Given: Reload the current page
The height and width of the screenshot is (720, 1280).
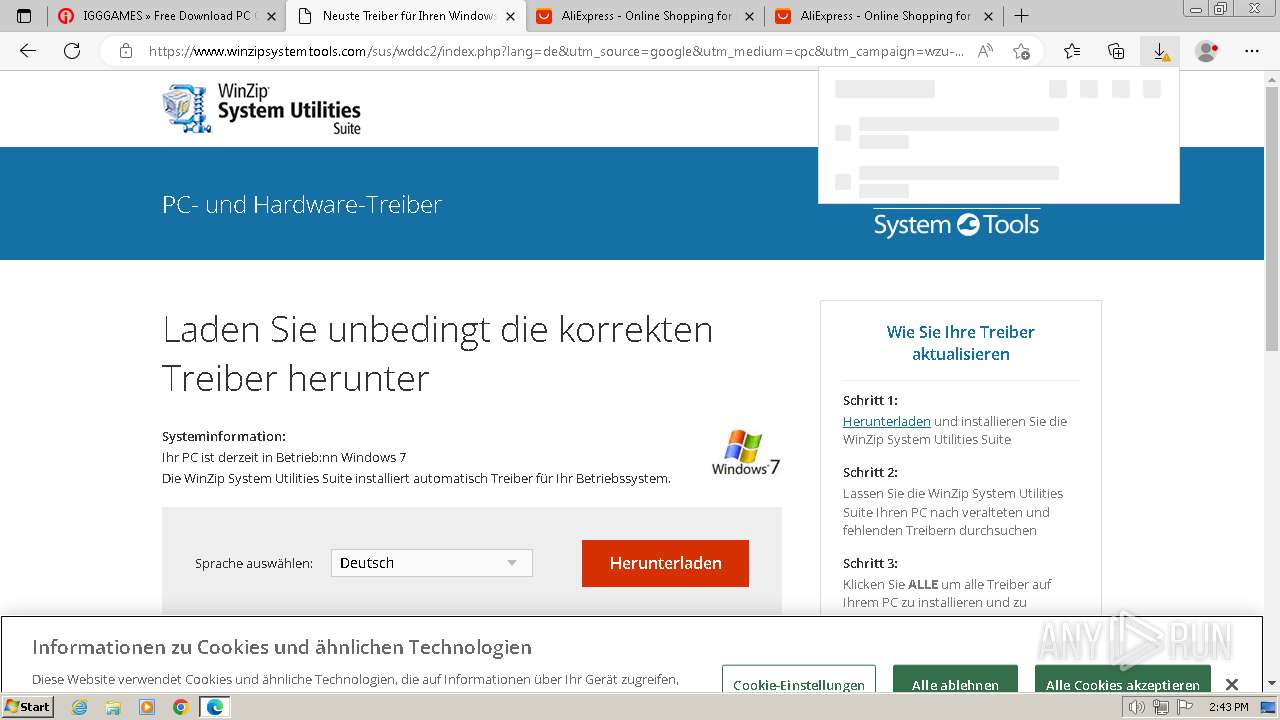Looking at the screenshot, I should [72, 51].
